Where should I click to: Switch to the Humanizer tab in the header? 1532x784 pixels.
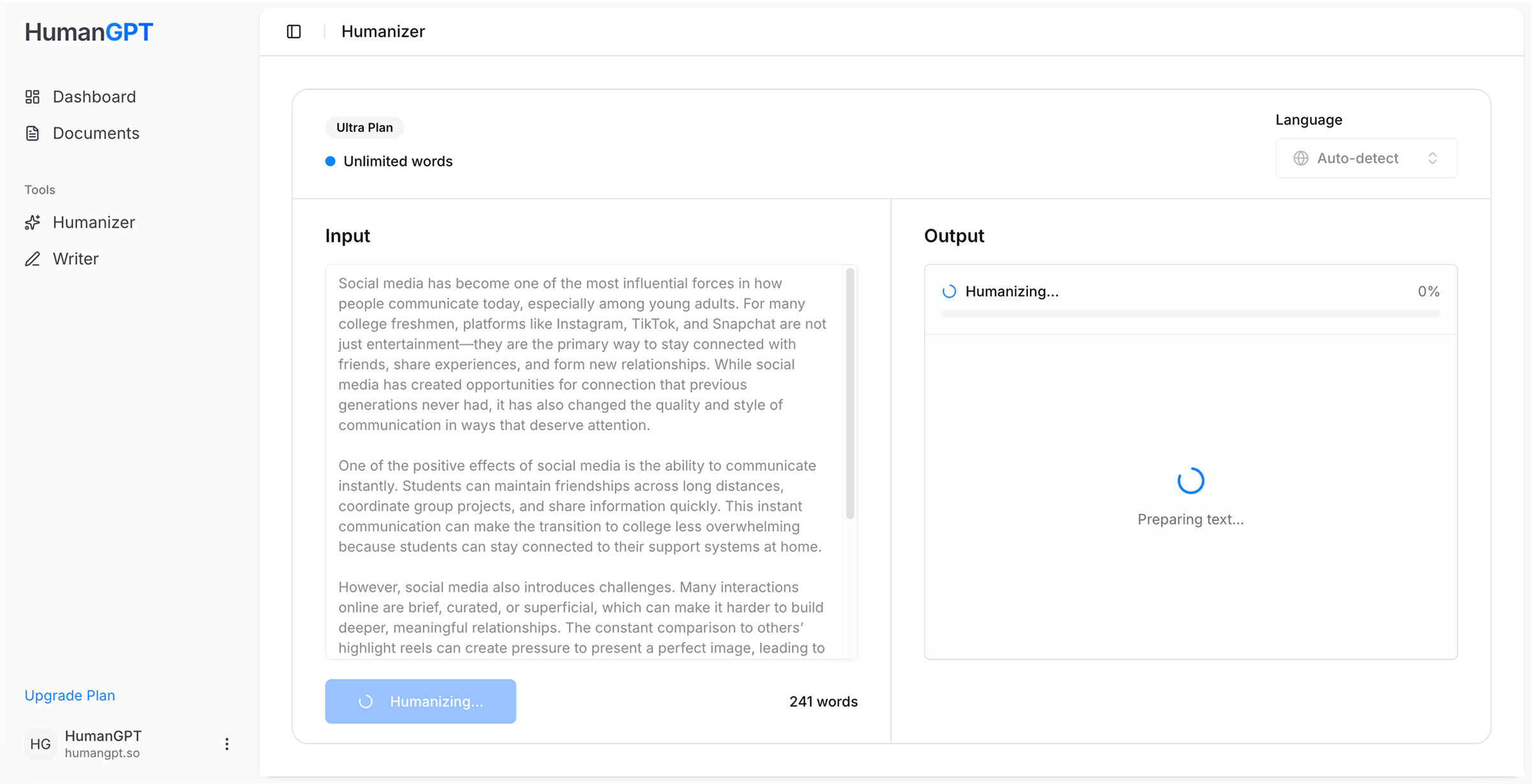point(383,31)
